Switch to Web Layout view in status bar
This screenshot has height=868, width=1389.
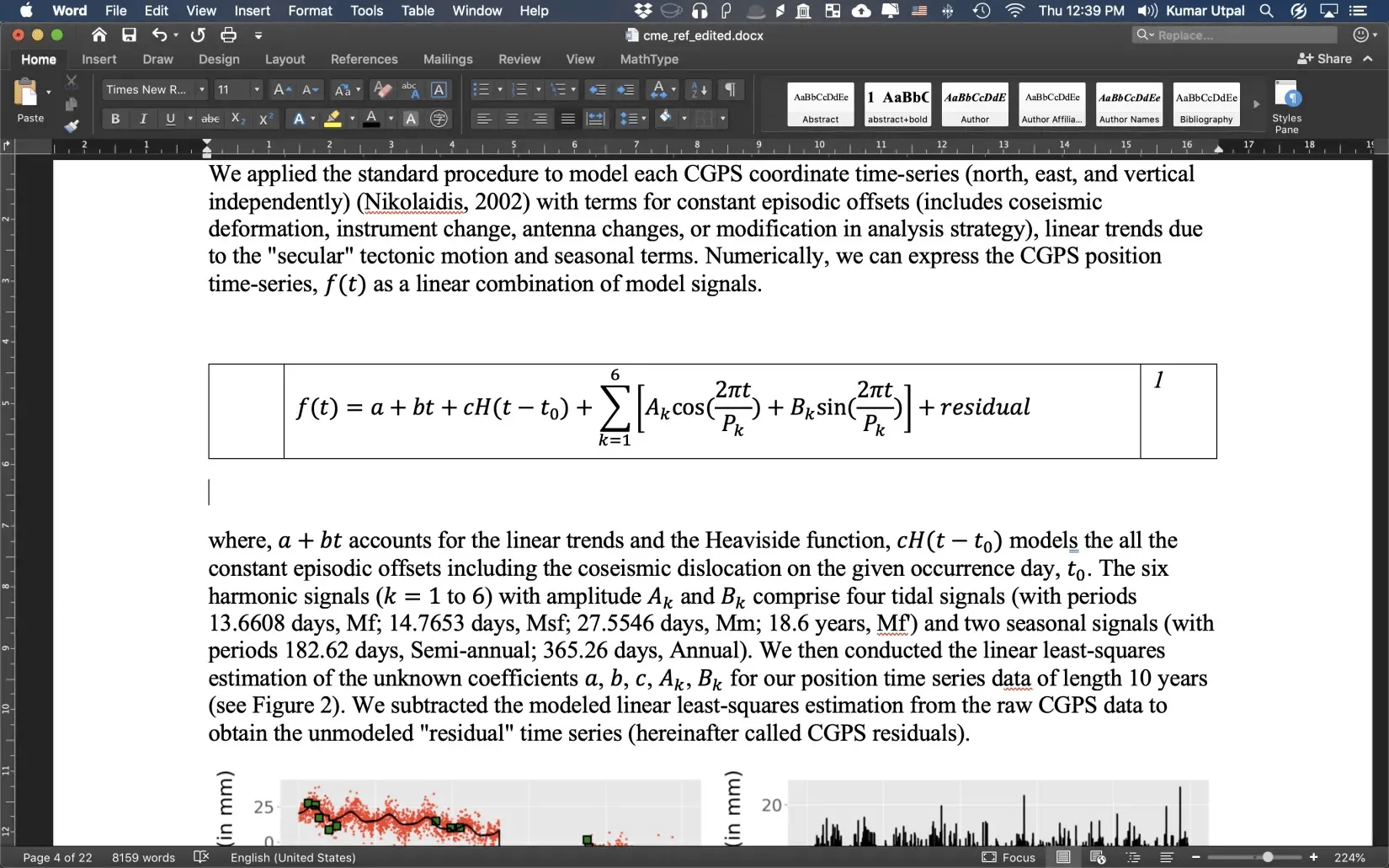(1098, 857)
